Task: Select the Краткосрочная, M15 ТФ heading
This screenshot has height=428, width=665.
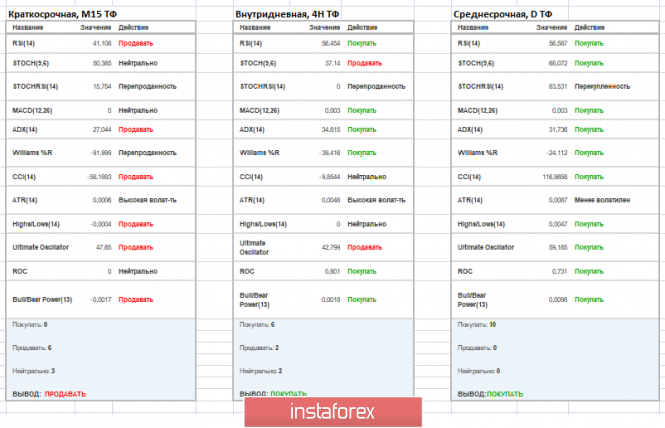Action: (62, 14)
